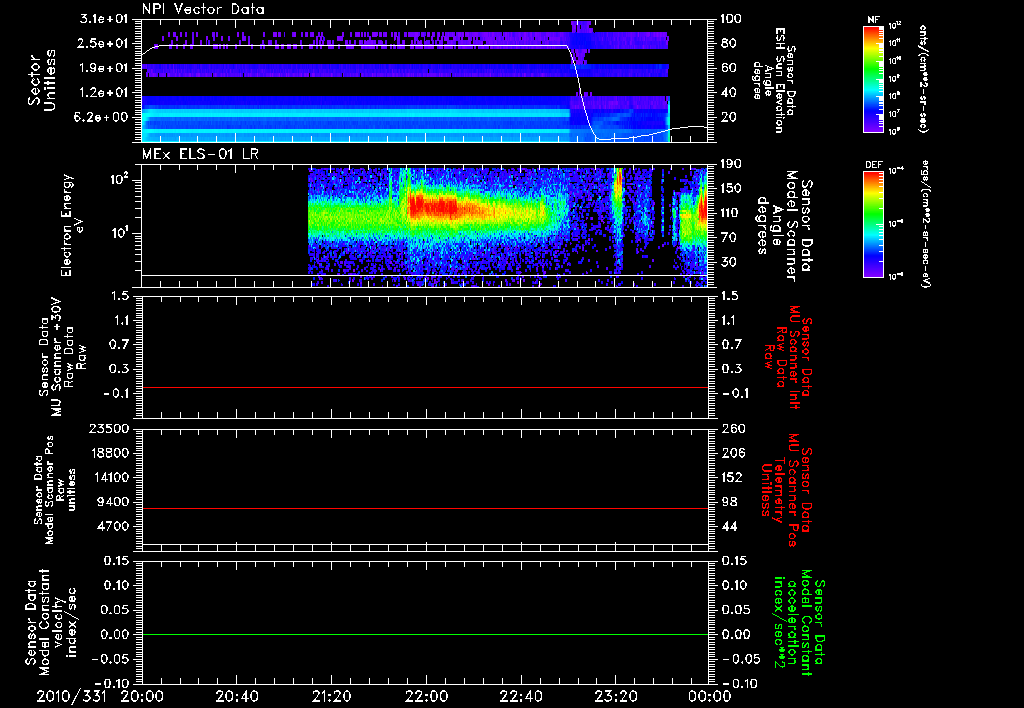Click the "260" telemetry tick label
This screenshot has width=1024, height=708.
[731, 429]
